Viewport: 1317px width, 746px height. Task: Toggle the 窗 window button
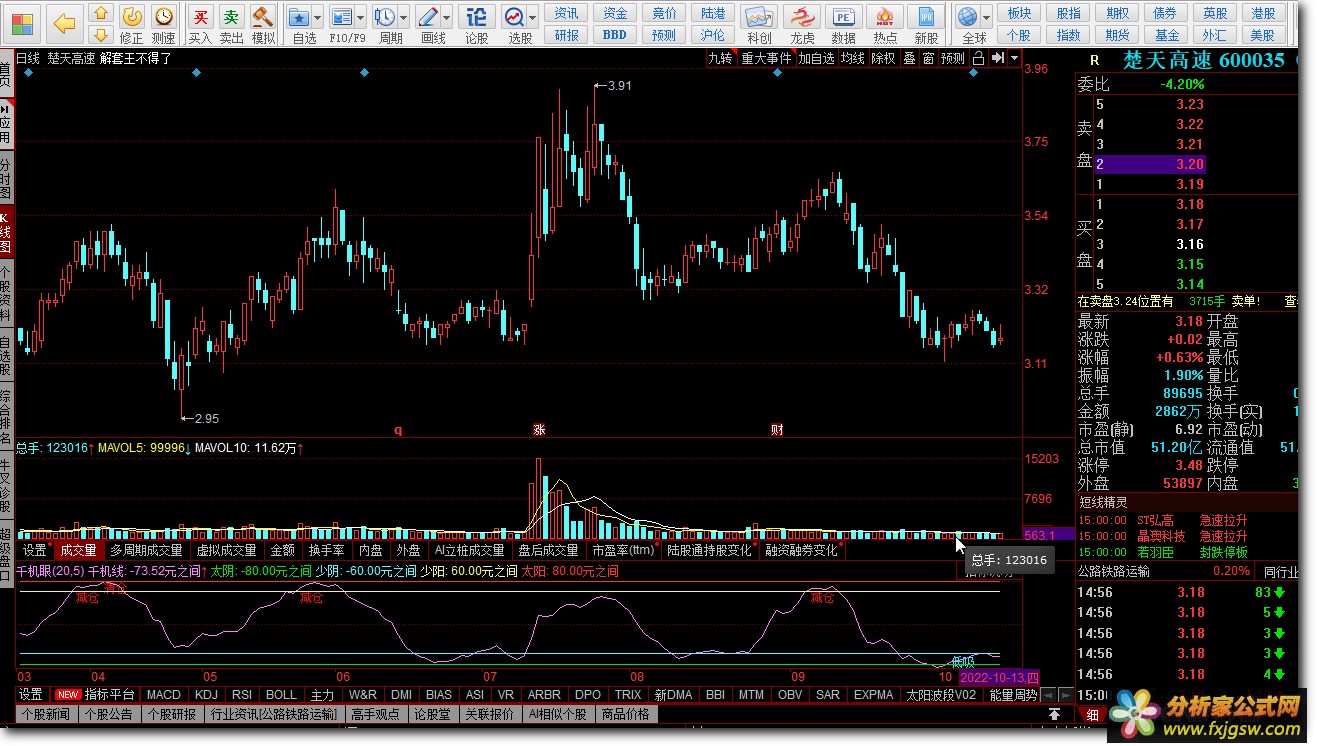point(929,58)
